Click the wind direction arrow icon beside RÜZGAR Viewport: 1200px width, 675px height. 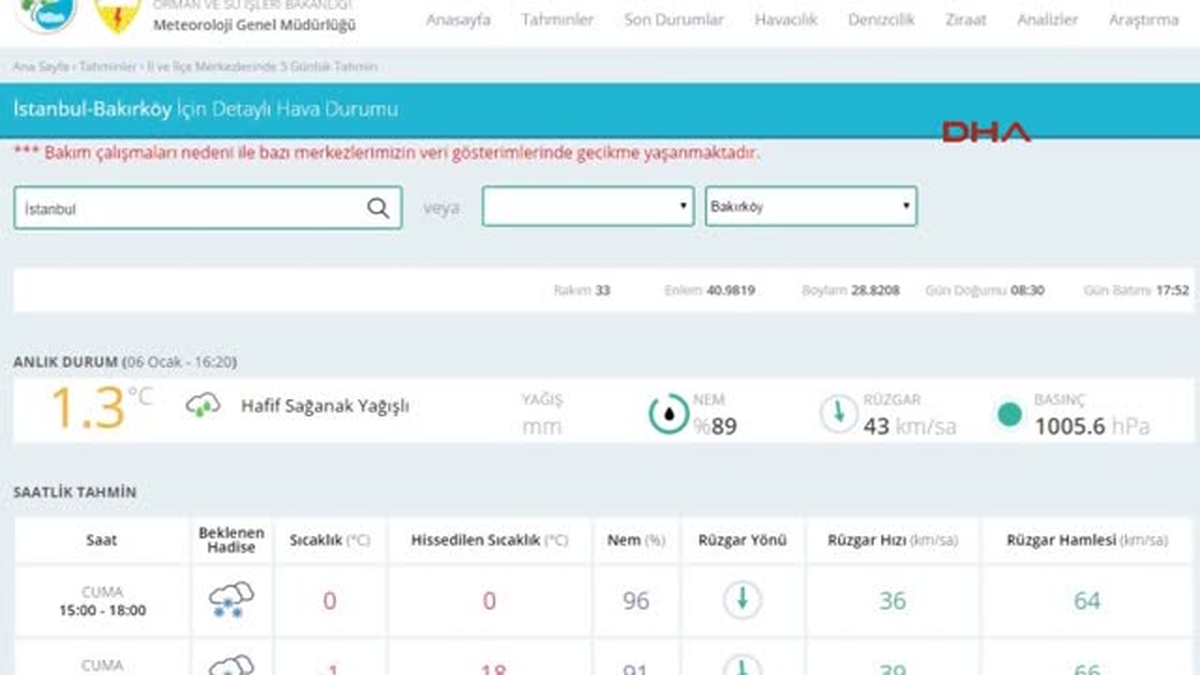click(x=838, y=414)
